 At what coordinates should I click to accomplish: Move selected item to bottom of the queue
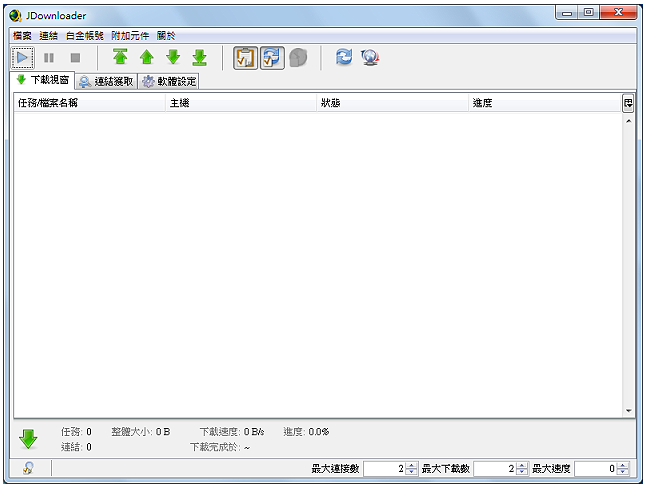tap(200, 57)
